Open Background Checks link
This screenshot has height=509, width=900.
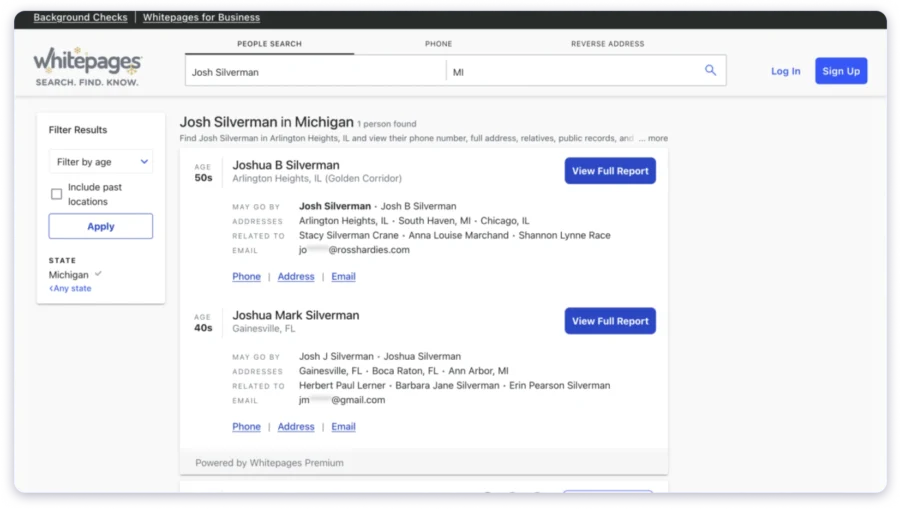80,17
